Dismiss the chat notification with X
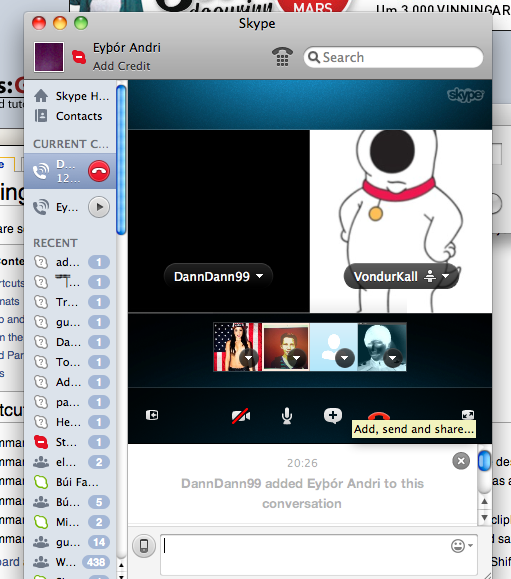This screenshot has height=579, width=511. (461, 461)
